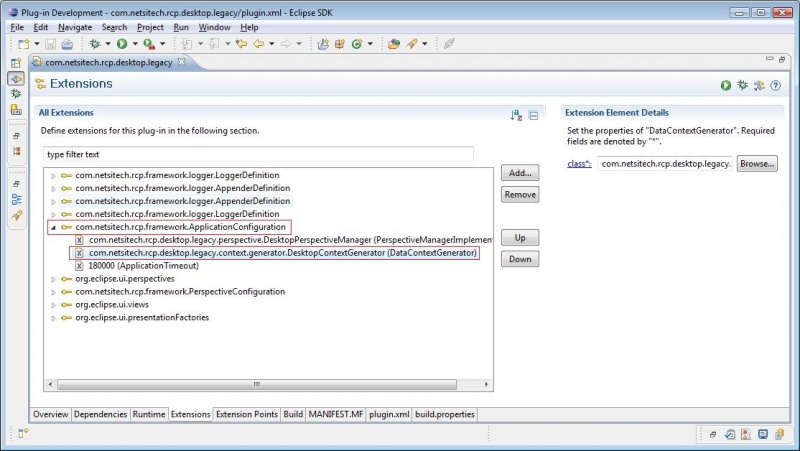Open the Plug-in Development perspective icon
The width and height of the screenshot is (800, 451).
click(x=16, y=78)
